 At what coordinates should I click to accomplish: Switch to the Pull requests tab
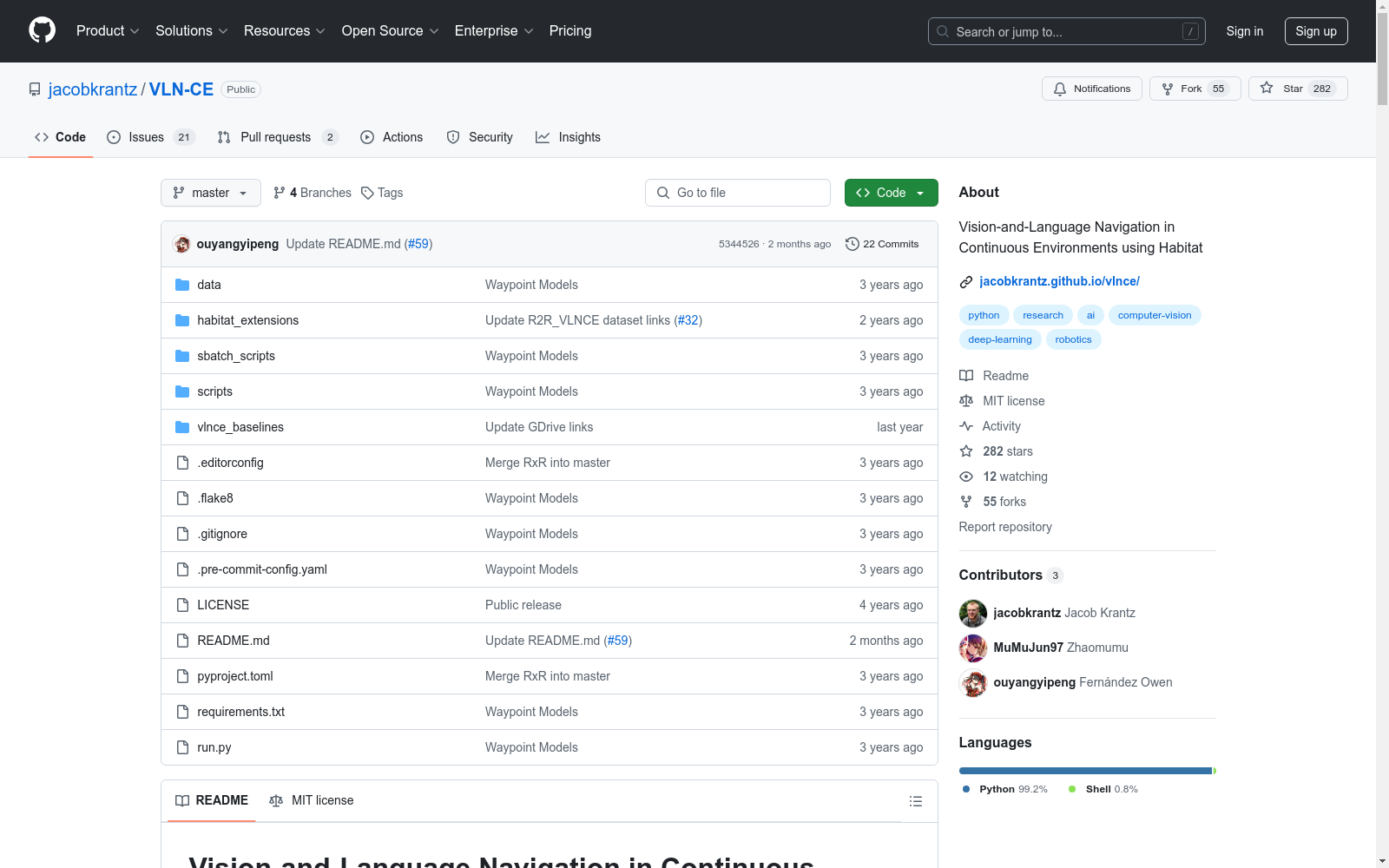(277, 137)
